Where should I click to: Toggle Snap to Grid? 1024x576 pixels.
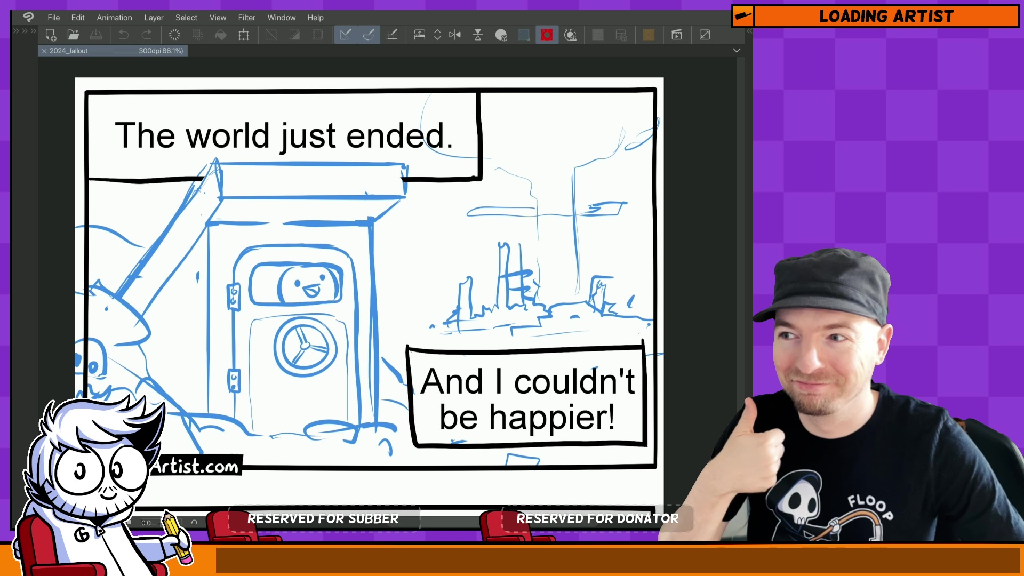click(x=392, y=35)
